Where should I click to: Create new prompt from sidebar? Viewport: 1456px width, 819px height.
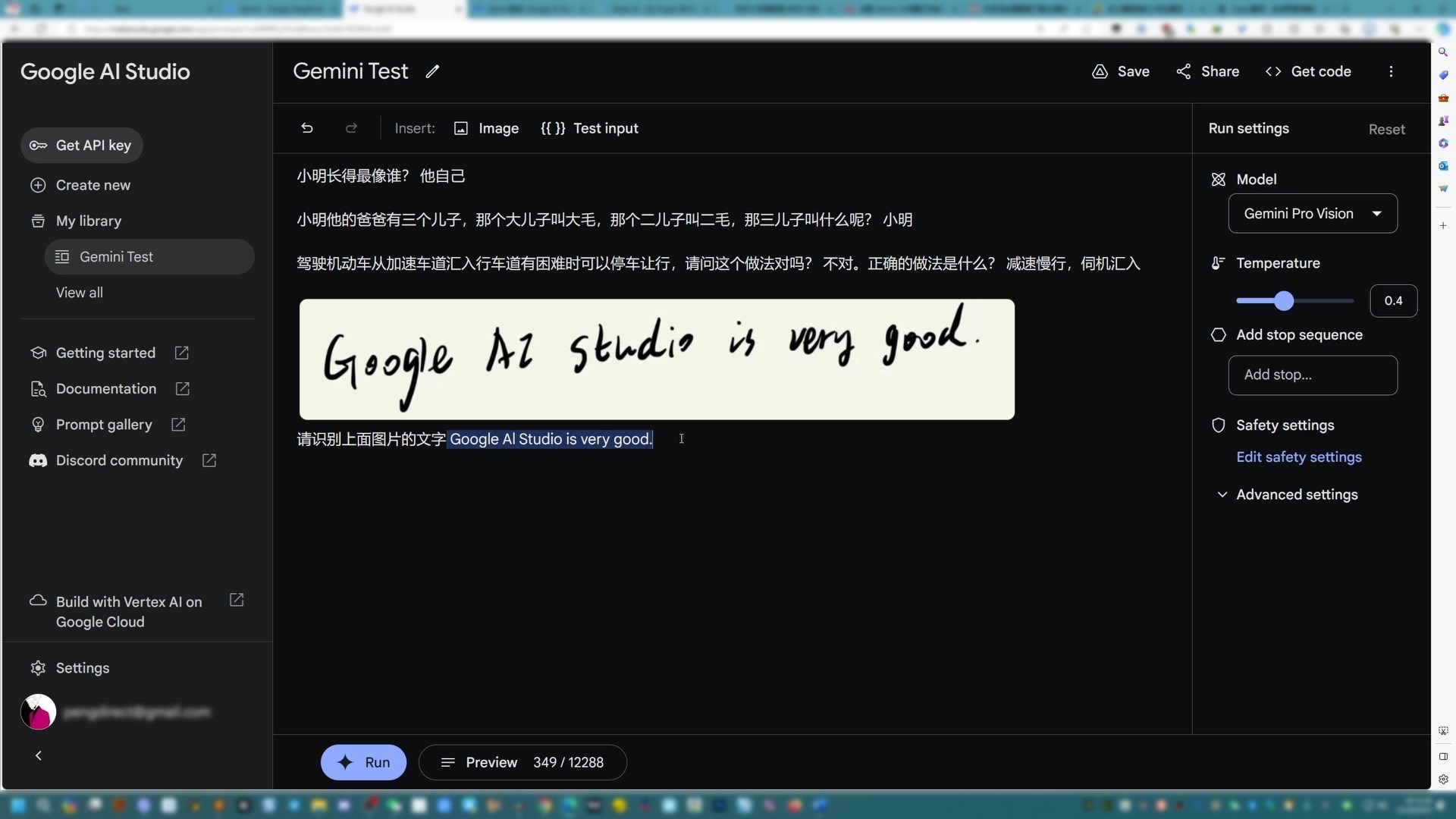pyautogui.click(x=80, y=186)
